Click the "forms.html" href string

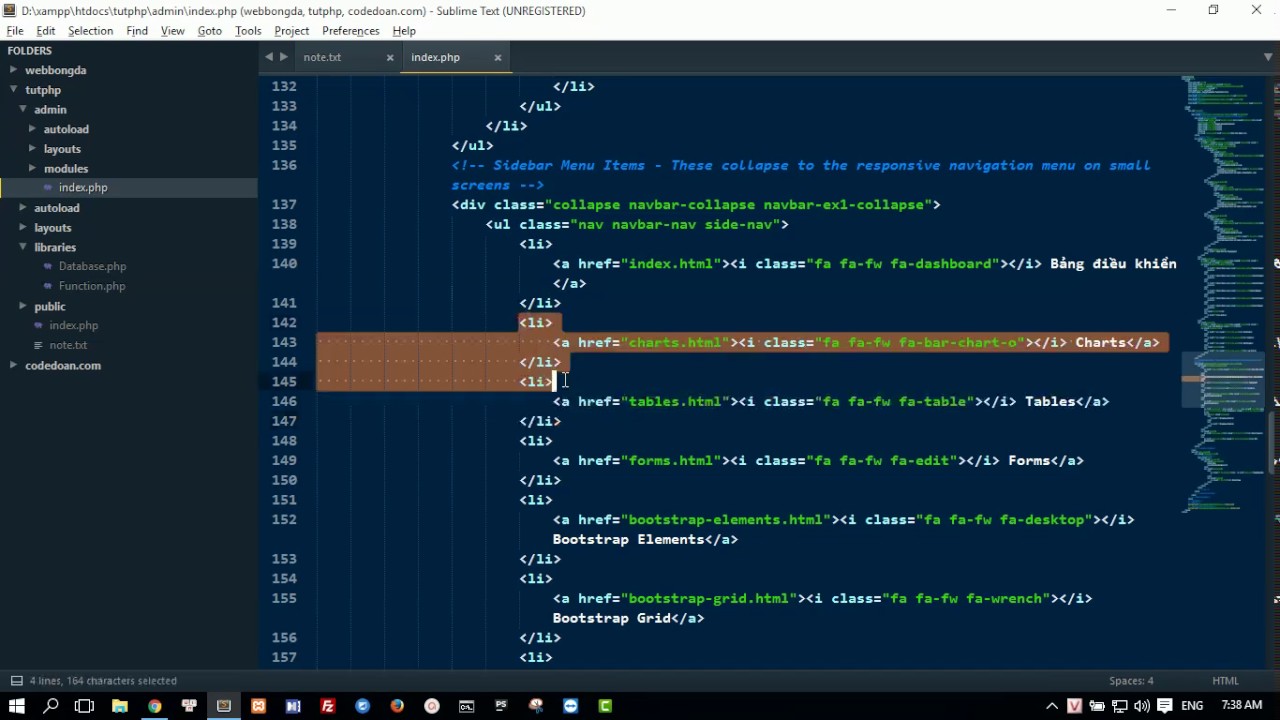671,460
